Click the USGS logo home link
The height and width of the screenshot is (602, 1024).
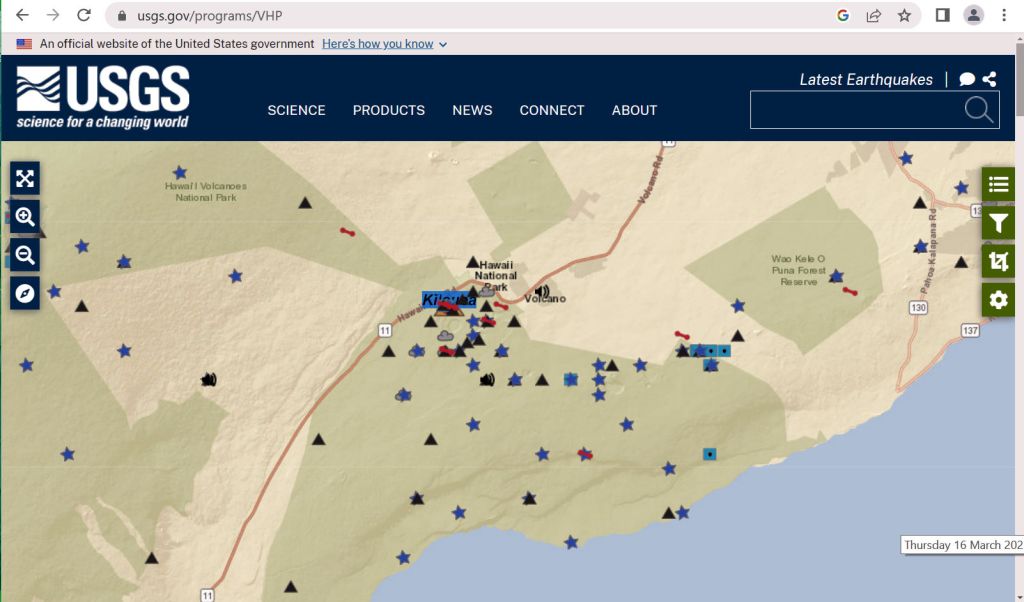tap(103, 98)
